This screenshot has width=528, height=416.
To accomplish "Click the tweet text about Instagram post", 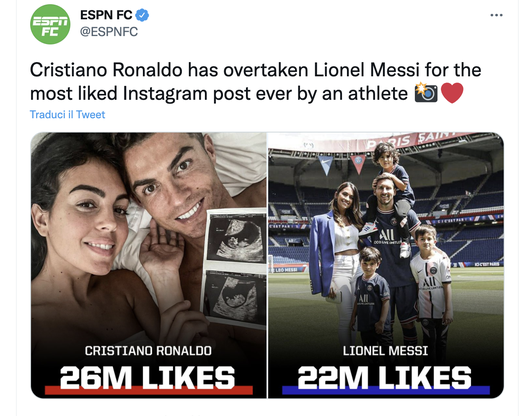I will 255,82.
